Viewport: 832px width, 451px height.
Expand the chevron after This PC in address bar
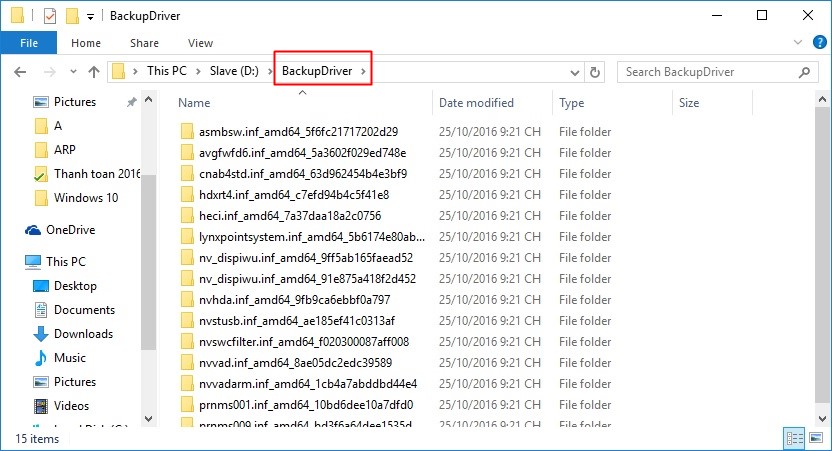(198, 71)
